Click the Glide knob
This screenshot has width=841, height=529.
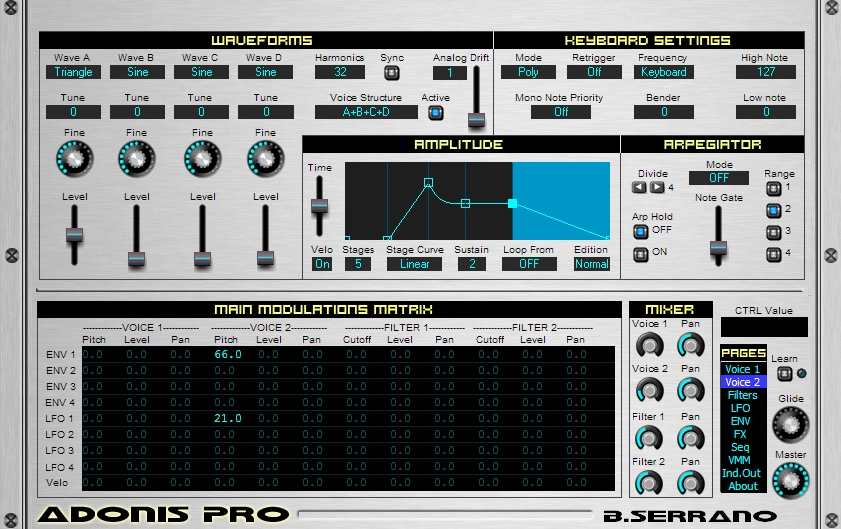tap(791, 424)
